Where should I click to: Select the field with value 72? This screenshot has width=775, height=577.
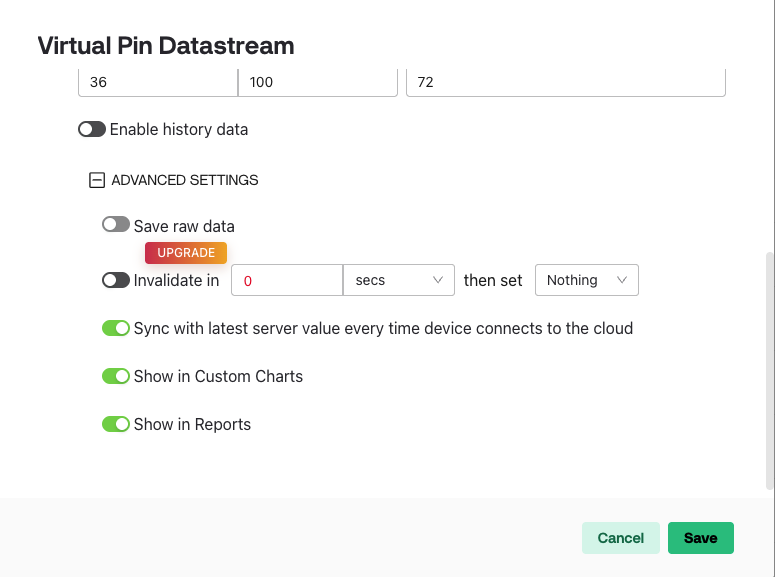pyautogui.click(x=565, y=82)
